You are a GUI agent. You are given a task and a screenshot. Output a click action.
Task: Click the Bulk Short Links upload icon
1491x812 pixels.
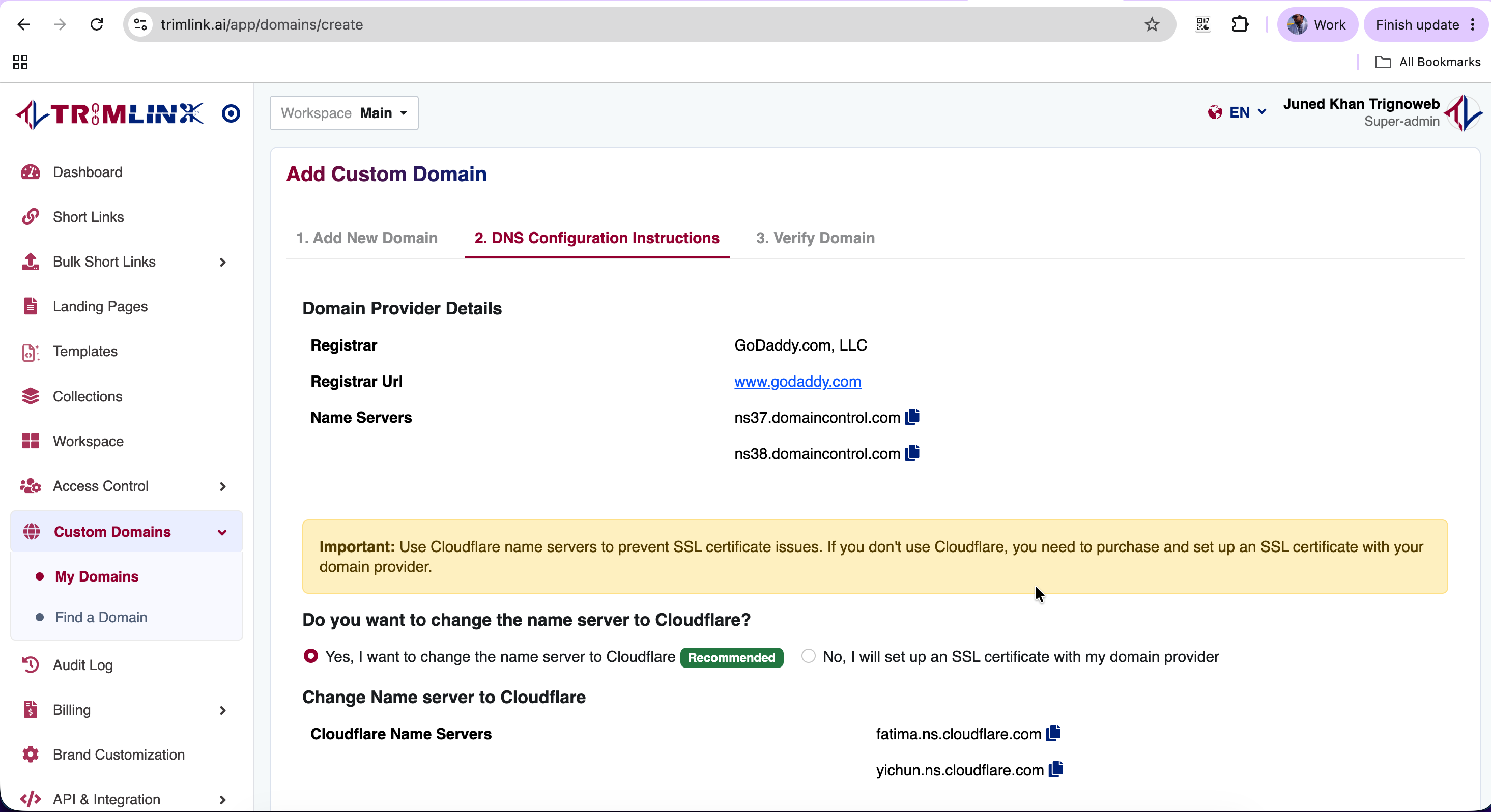point(30,262)
